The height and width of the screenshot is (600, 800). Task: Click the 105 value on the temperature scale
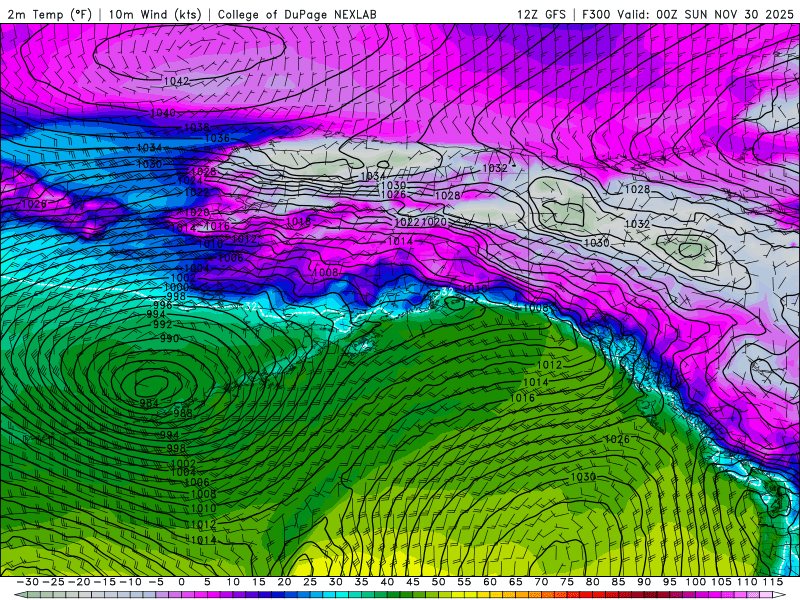[721, 582]
